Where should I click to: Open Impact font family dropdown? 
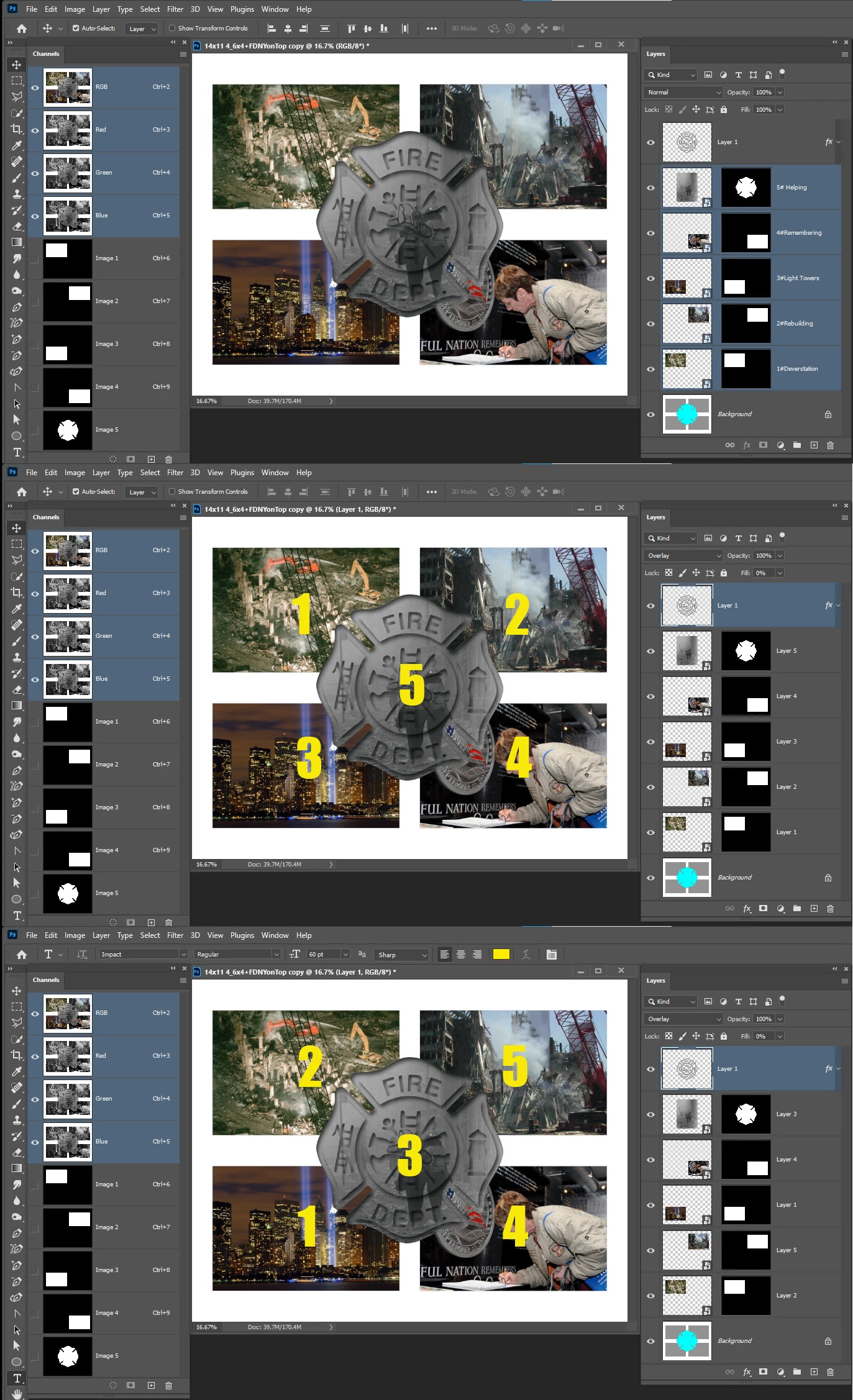point(183,954)
